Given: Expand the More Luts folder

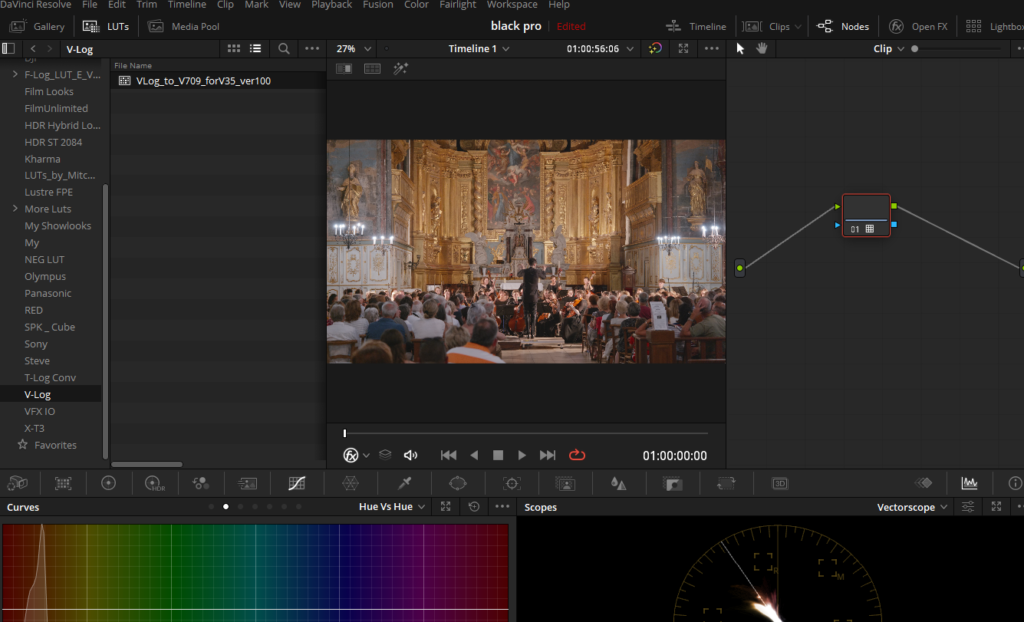Looking at the screenshot, I should [15, 208].
